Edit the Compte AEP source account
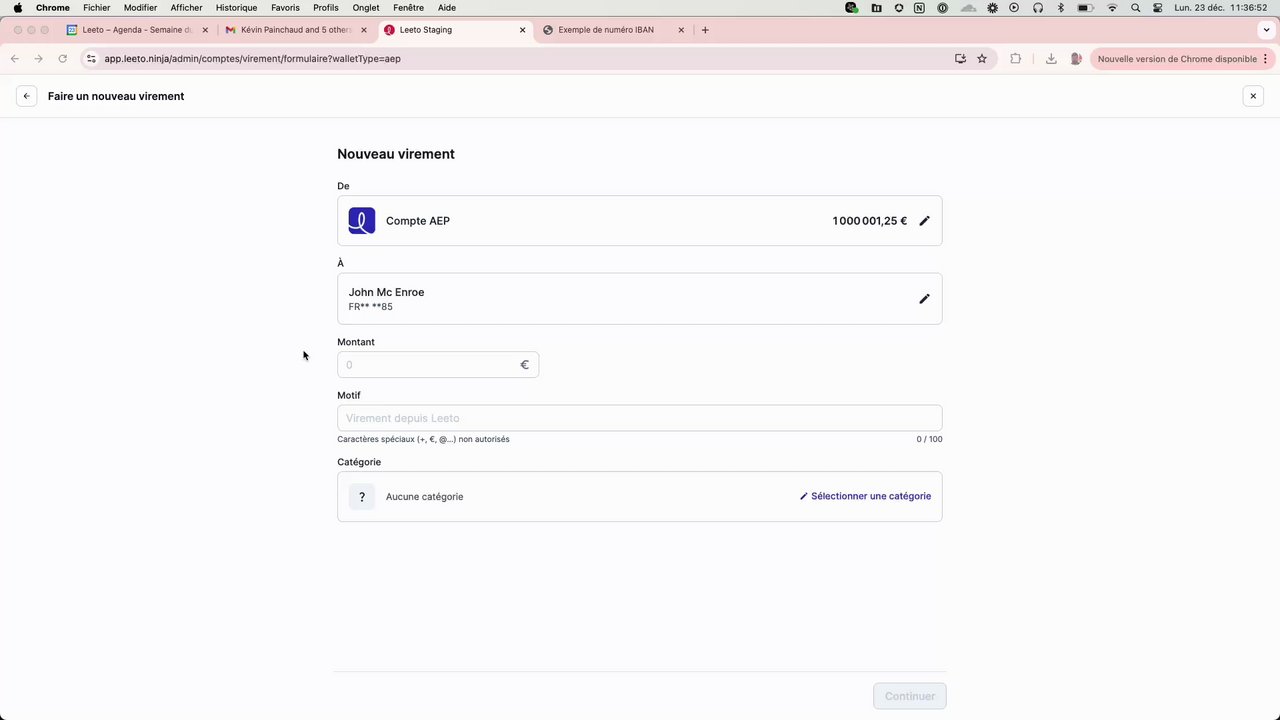Viewport: 1280px width, 720px height. tap(924, 221)
